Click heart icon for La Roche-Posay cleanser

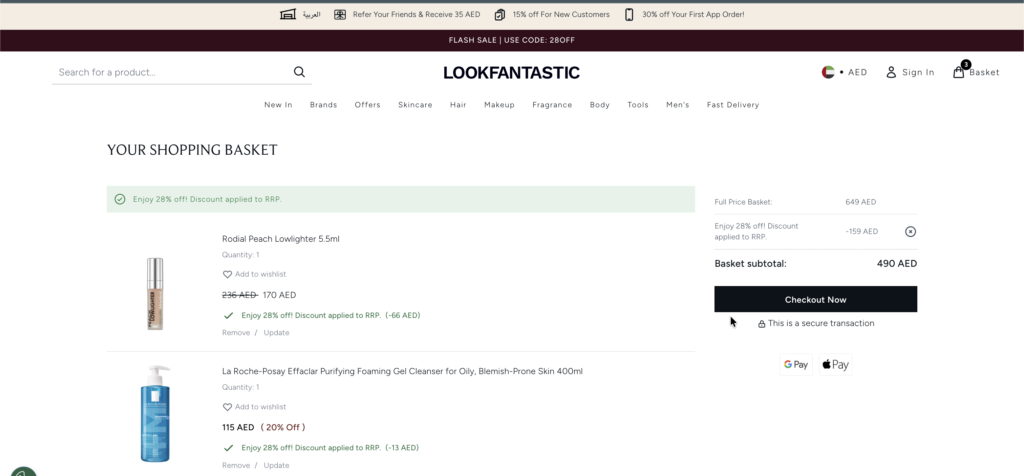point(227,407)
